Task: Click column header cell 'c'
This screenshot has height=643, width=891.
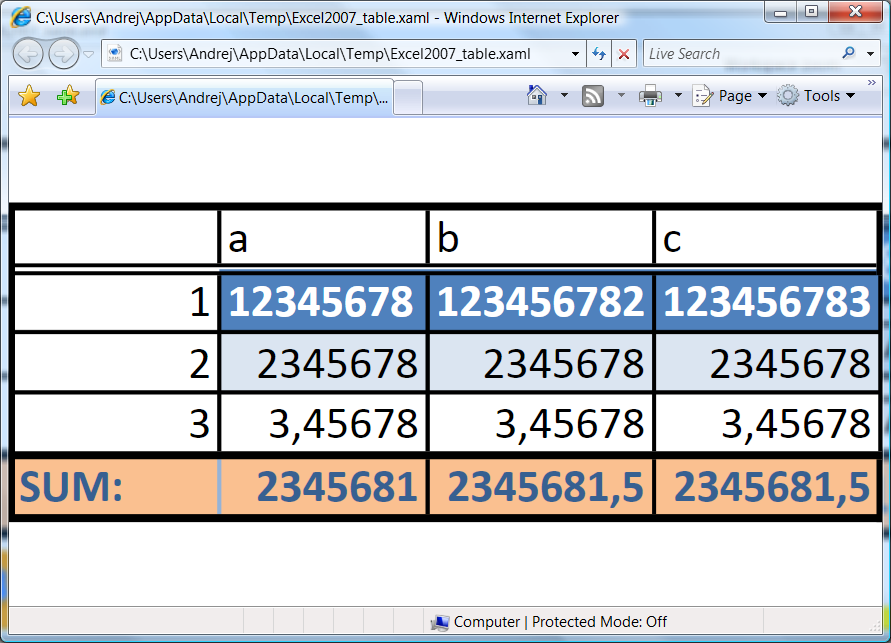Action: pos(766,237)
